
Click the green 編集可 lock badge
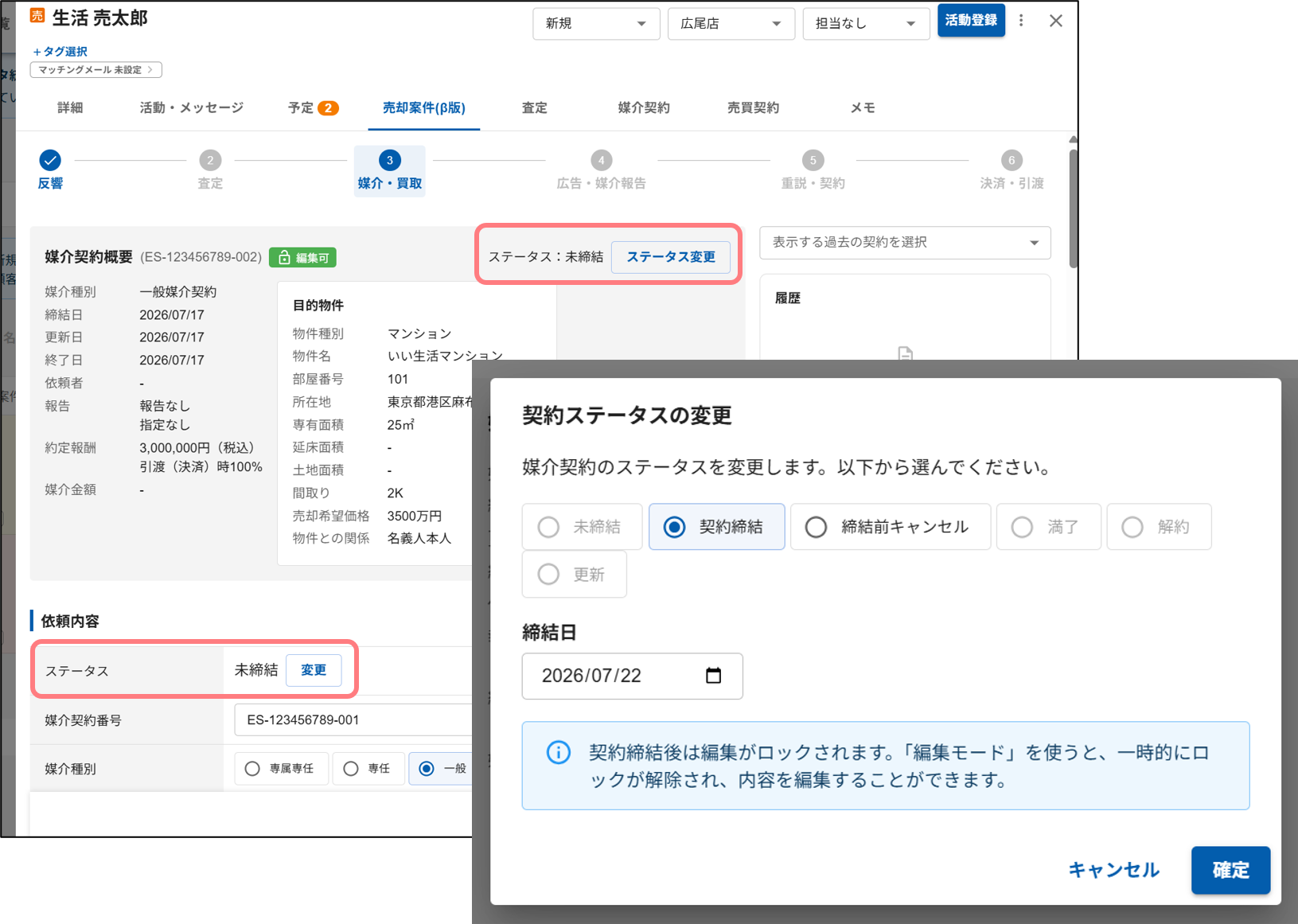(302, 258)
